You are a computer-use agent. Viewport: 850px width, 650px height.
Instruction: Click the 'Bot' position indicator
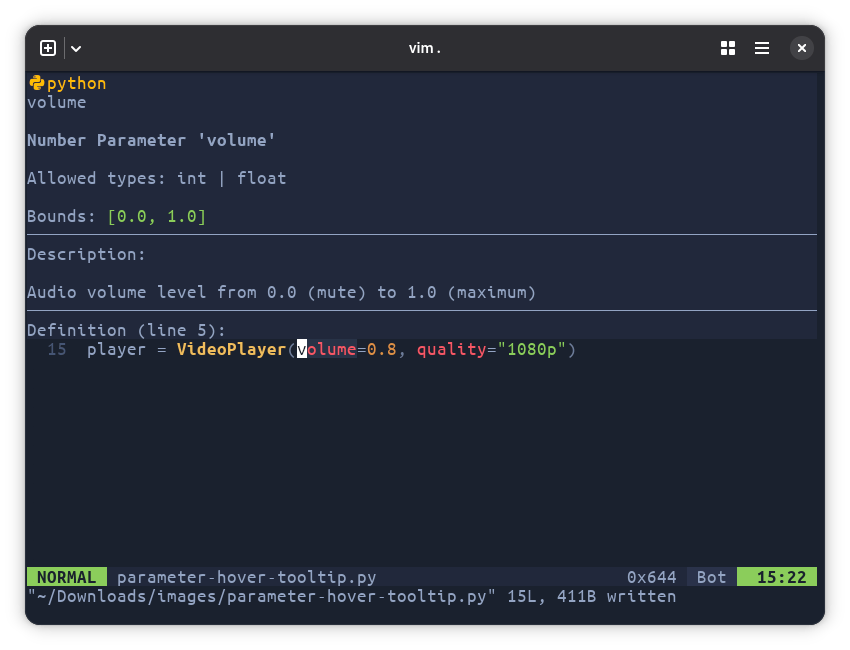click(x=711, y=577)
